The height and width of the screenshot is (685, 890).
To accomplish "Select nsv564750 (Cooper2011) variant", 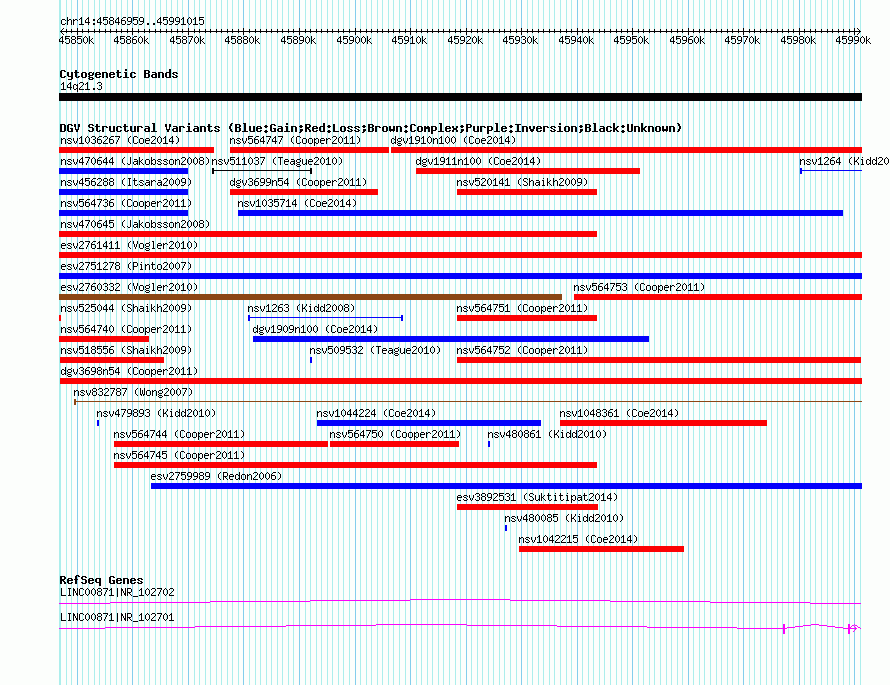I will [395, 434].
